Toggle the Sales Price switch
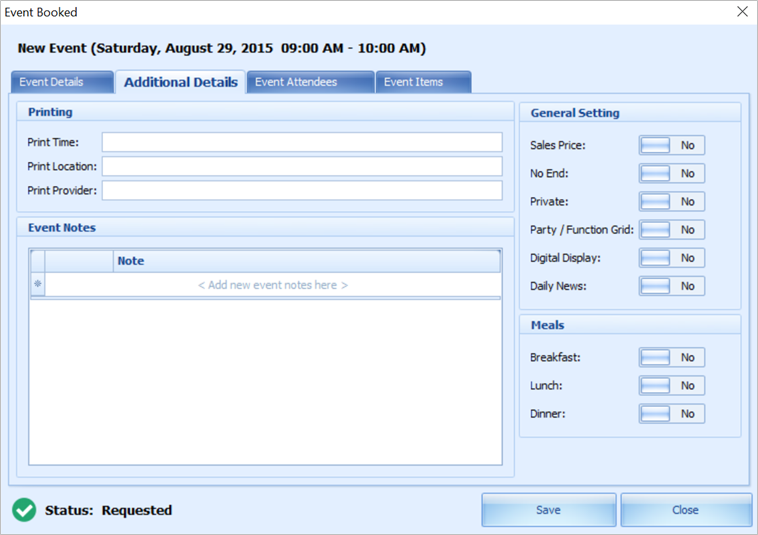This screenshot has height=535, width=758. point(671,145)
